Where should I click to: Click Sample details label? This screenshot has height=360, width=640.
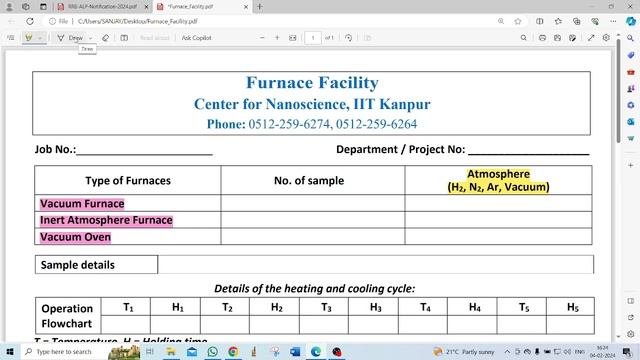pyautogui.click(x=78, y=265)
